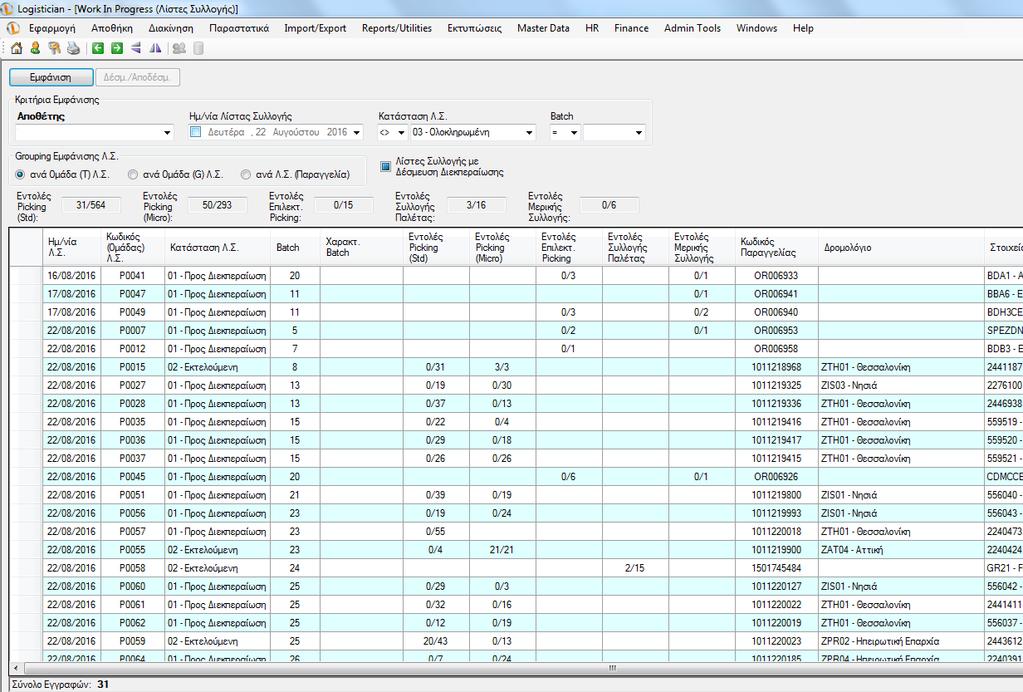Click the horizontal scrollbar thumb of the grid

(x=612, y=669)
